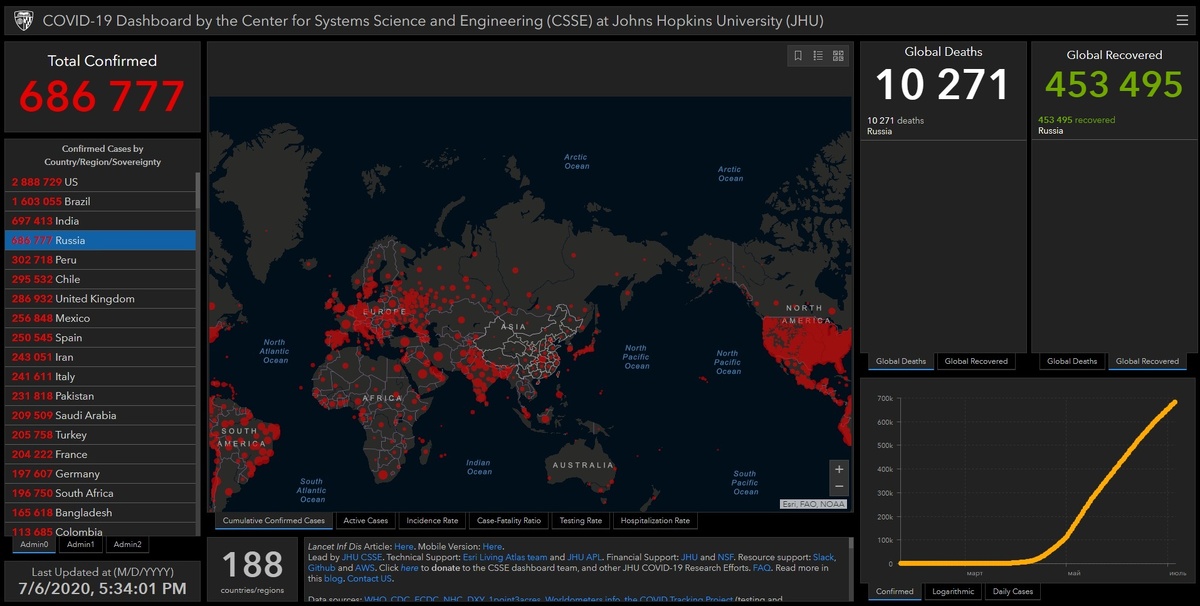Select South Africa in the country list
Image resolution: width=1200 pixels, height=606 pixels.
click(100, 493)
